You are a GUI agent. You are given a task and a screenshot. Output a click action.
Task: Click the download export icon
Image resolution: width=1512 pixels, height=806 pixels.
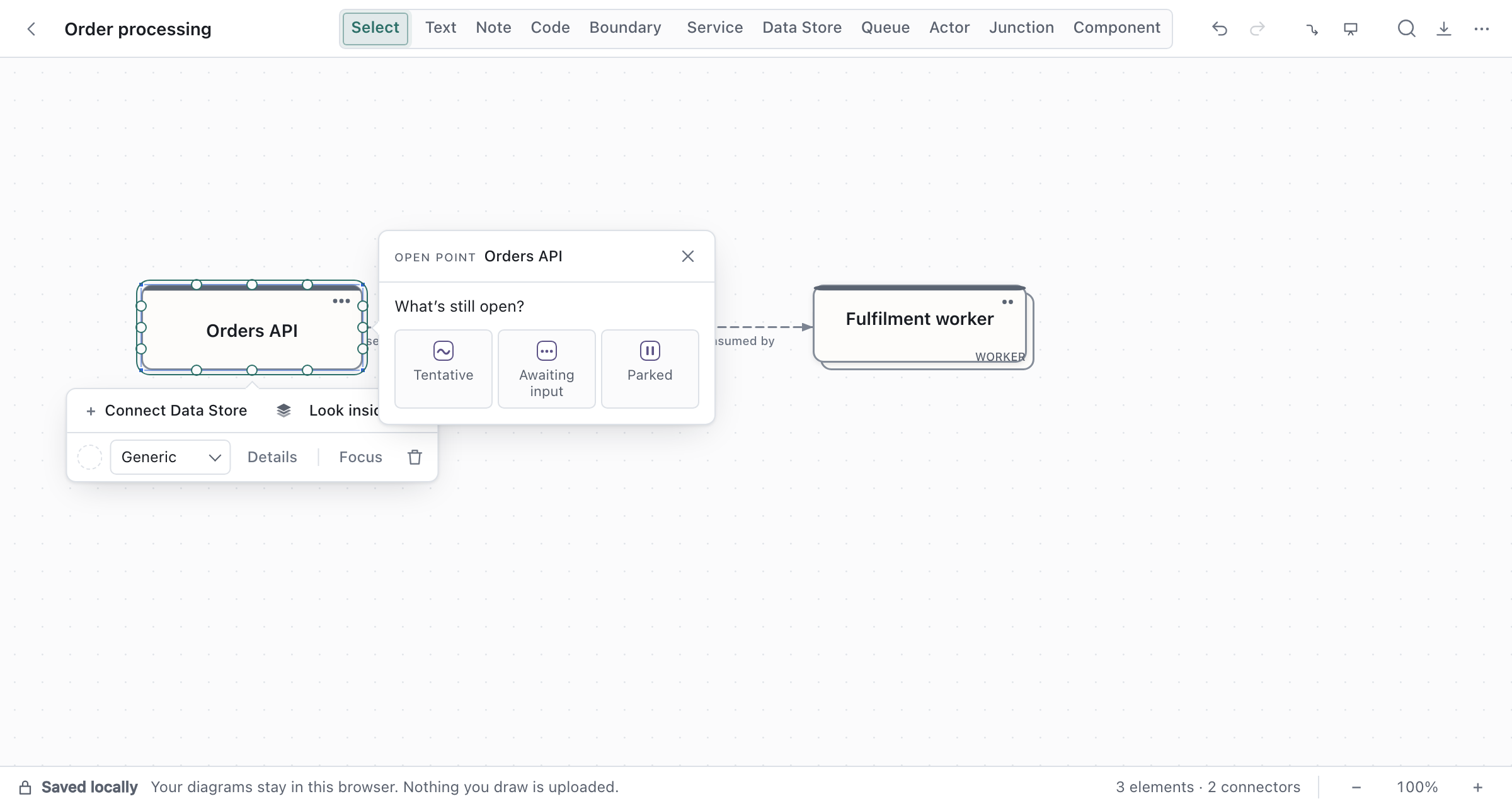pyautogui.click(x=1443, y=29)
